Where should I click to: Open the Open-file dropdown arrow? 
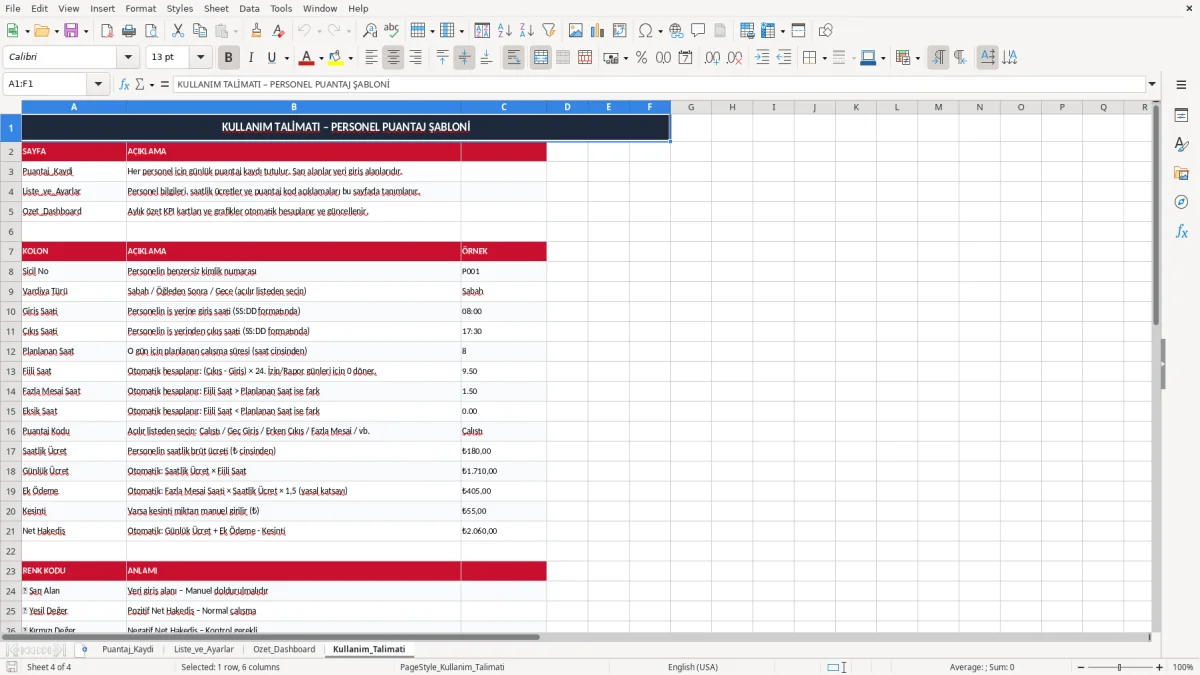55,31
